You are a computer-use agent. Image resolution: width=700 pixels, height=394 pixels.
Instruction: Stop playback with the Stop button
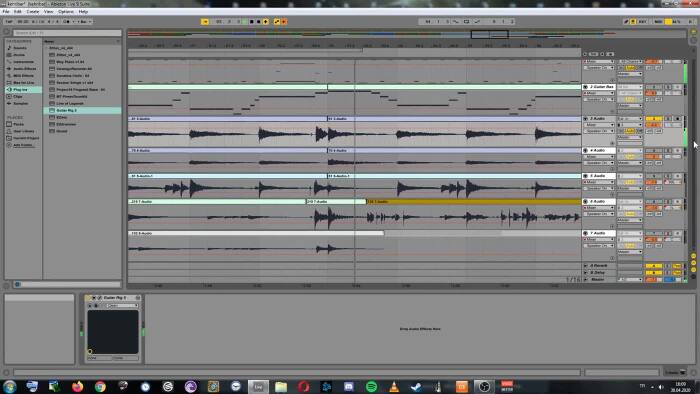point(252,21)
